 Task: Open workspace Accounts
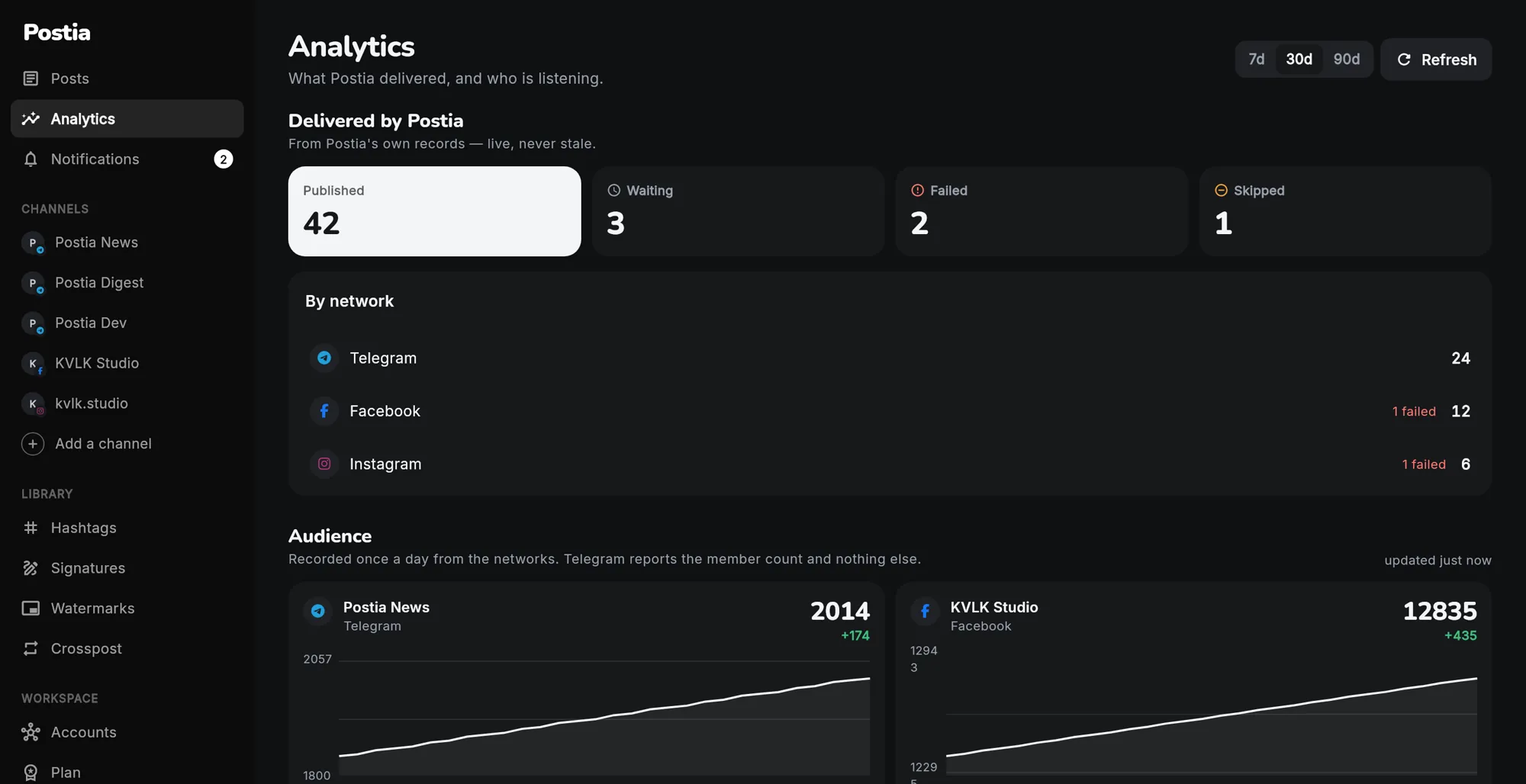pos(127,732)
